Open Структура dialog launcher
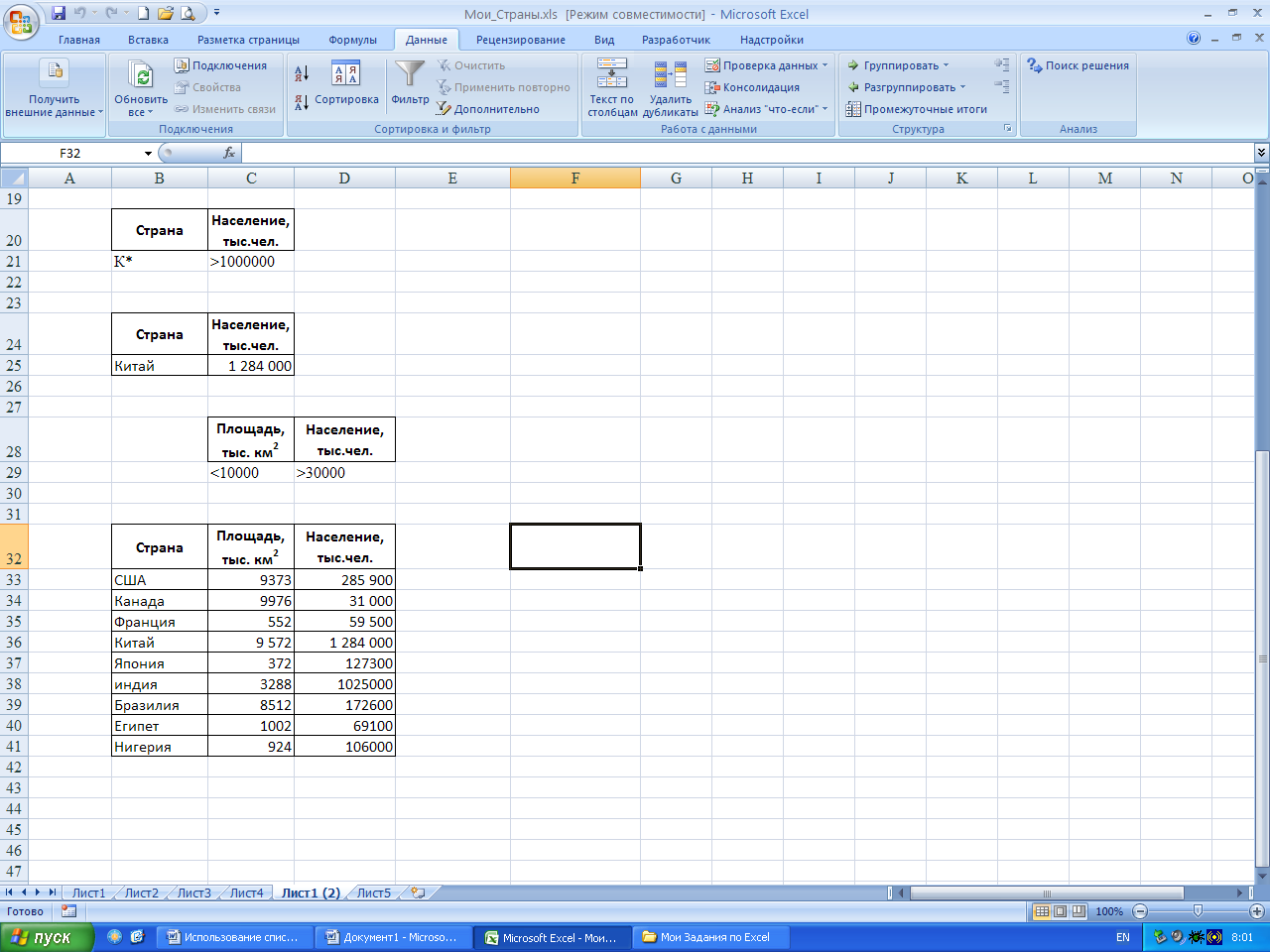Screen dimensions: 1270x952 [1008, 129]
